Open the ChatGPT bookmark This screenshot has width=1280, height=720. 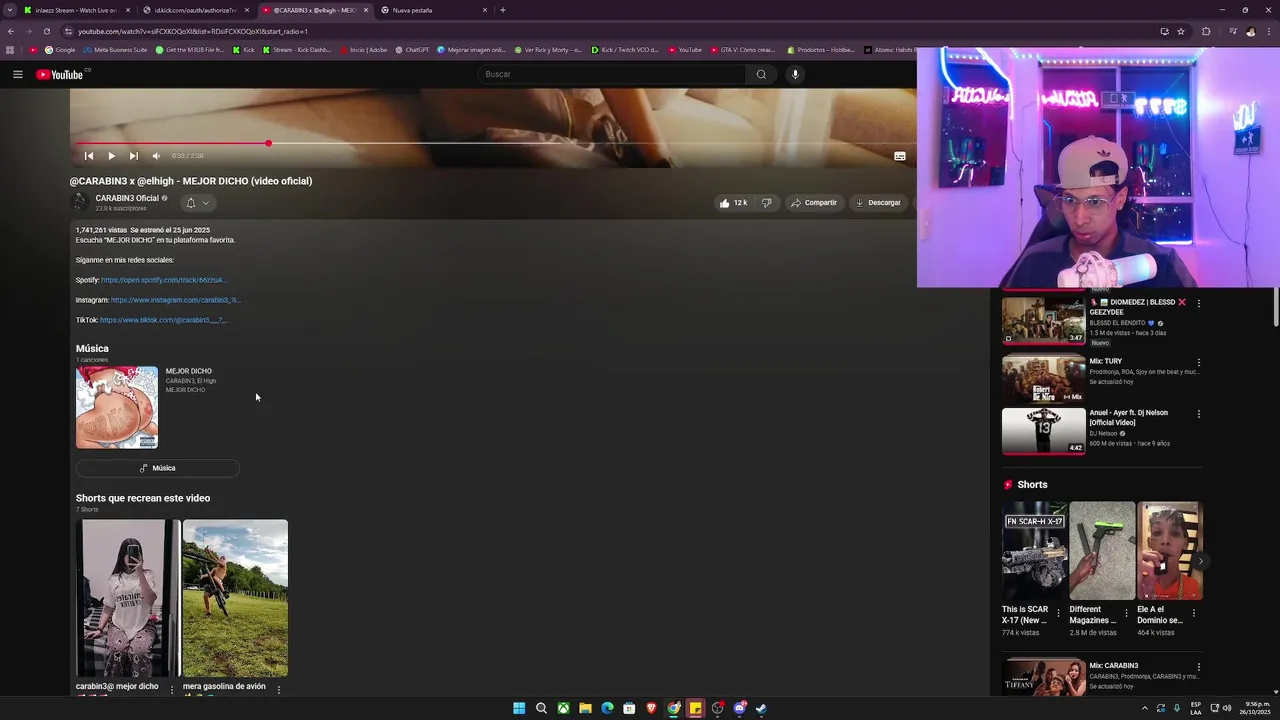412,50
